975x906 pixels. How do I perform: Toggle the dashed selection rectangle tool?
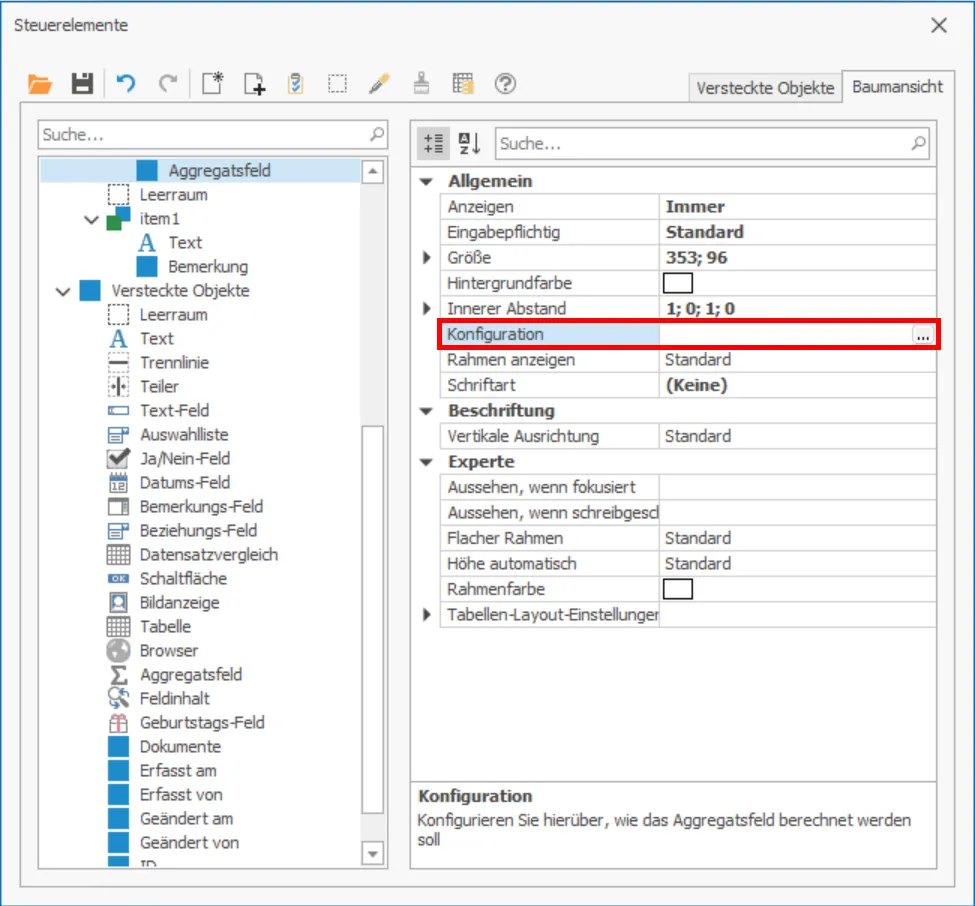click(x=338, y=83)
